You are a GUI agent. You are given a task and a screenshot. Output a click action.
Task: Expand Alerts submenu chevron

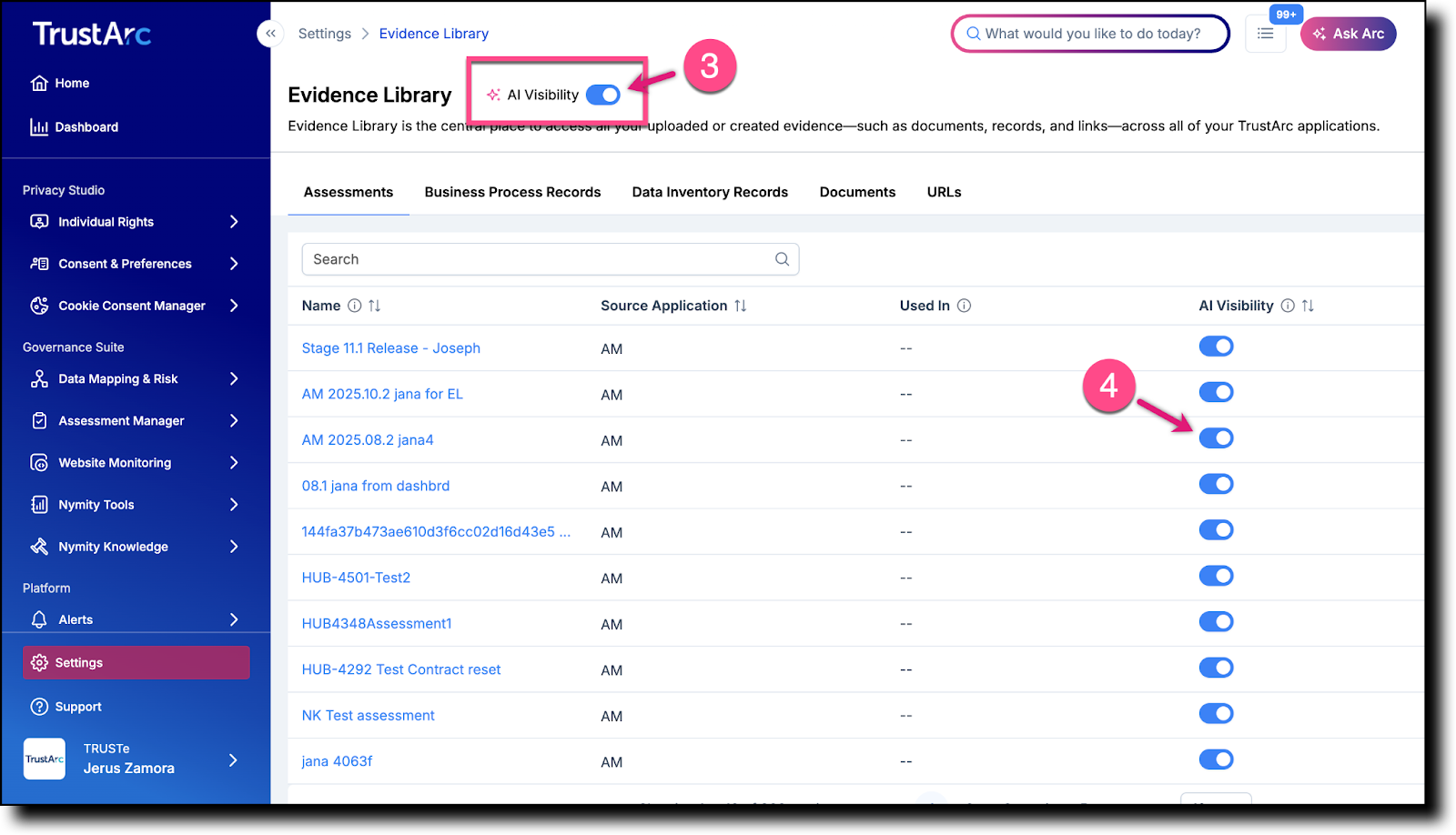[x=234, y=619]
